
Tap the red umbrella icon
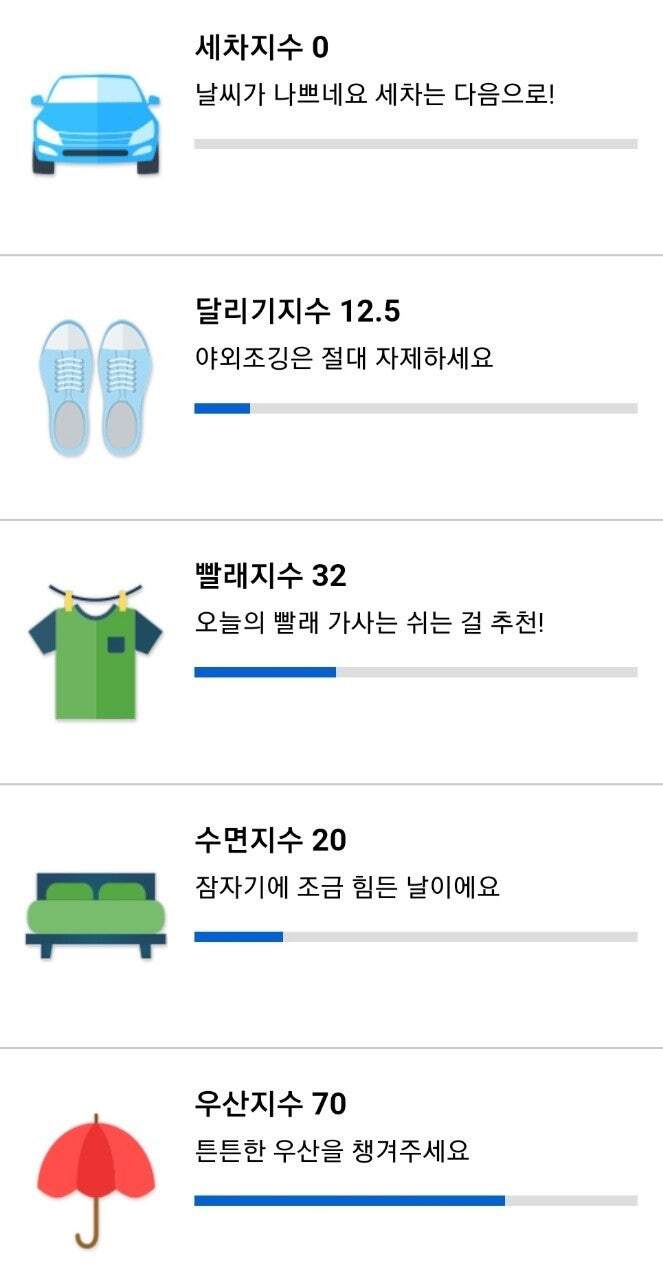click(96, 1180)
